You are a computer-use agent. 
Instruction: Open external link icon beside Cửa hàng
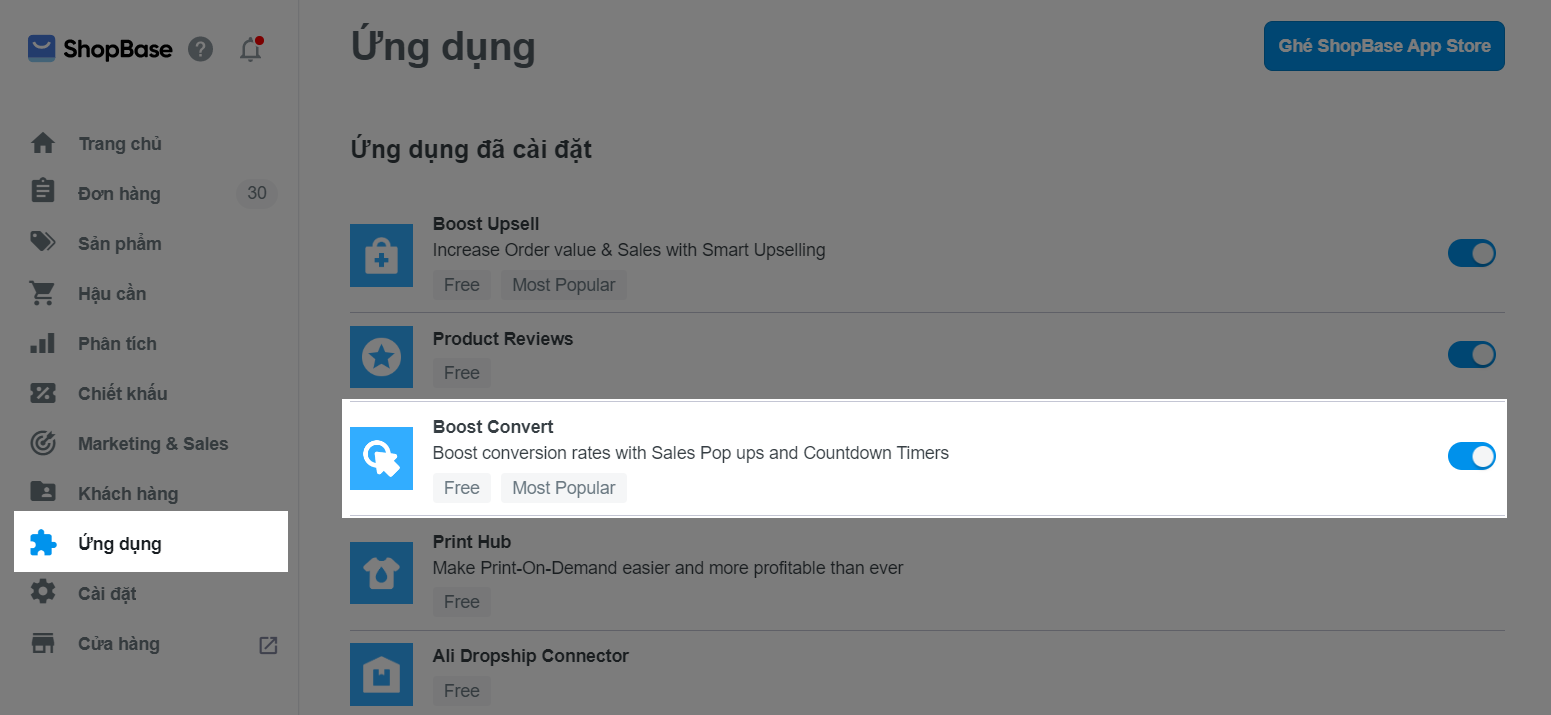coord(268,645)
